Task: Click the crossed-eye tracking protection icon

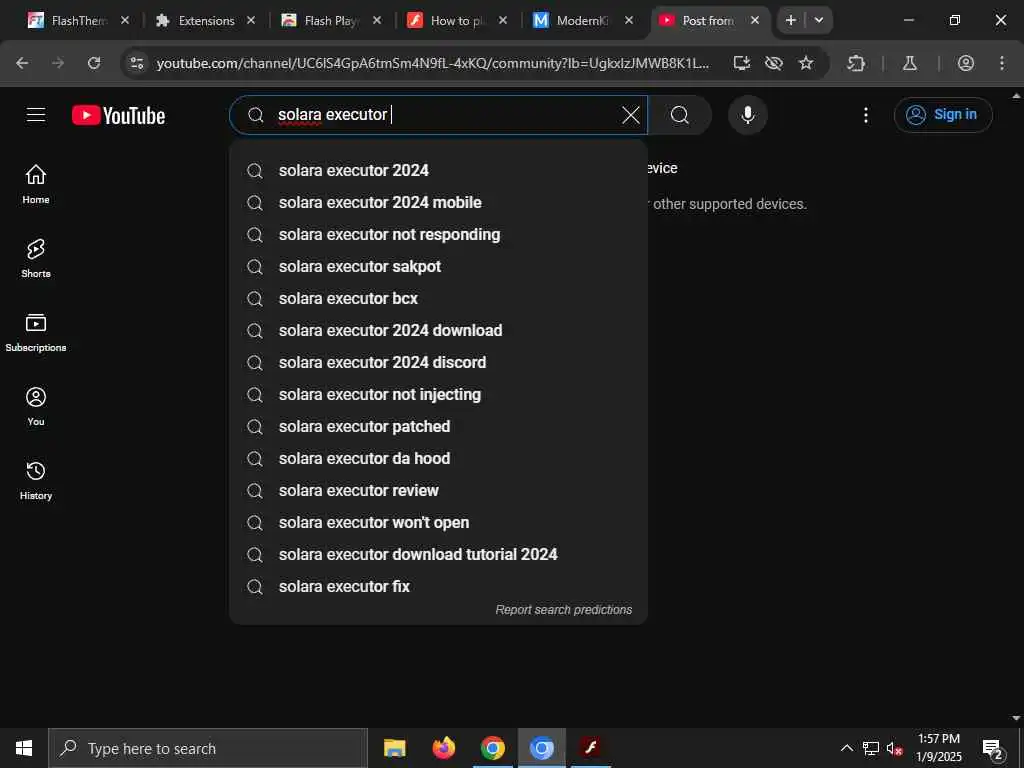Action: point(774,63)
